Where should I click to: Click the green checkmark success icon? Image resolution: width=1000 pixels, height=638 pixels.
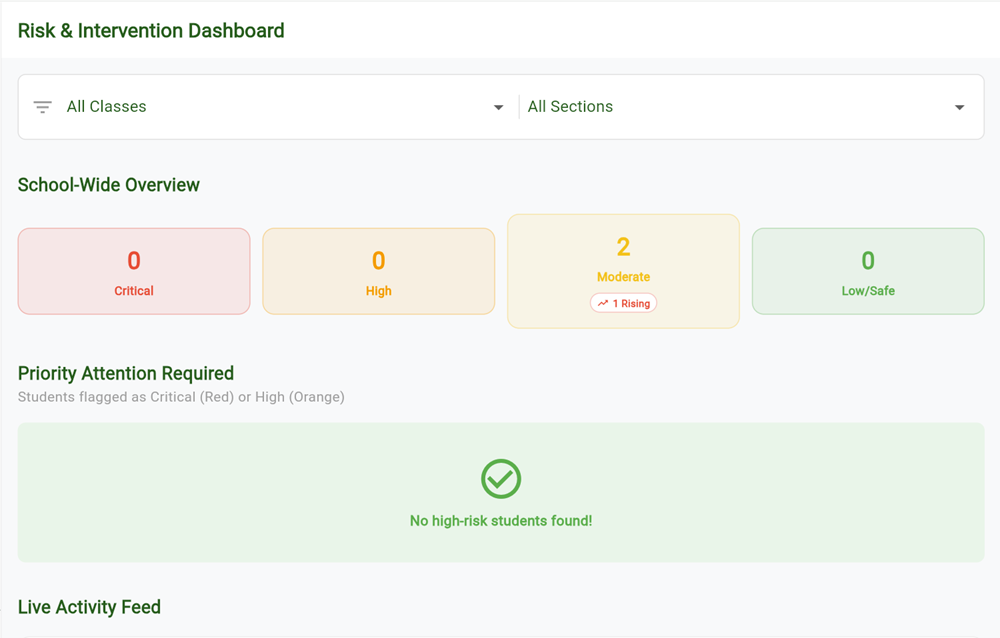[x=500, y=479]
